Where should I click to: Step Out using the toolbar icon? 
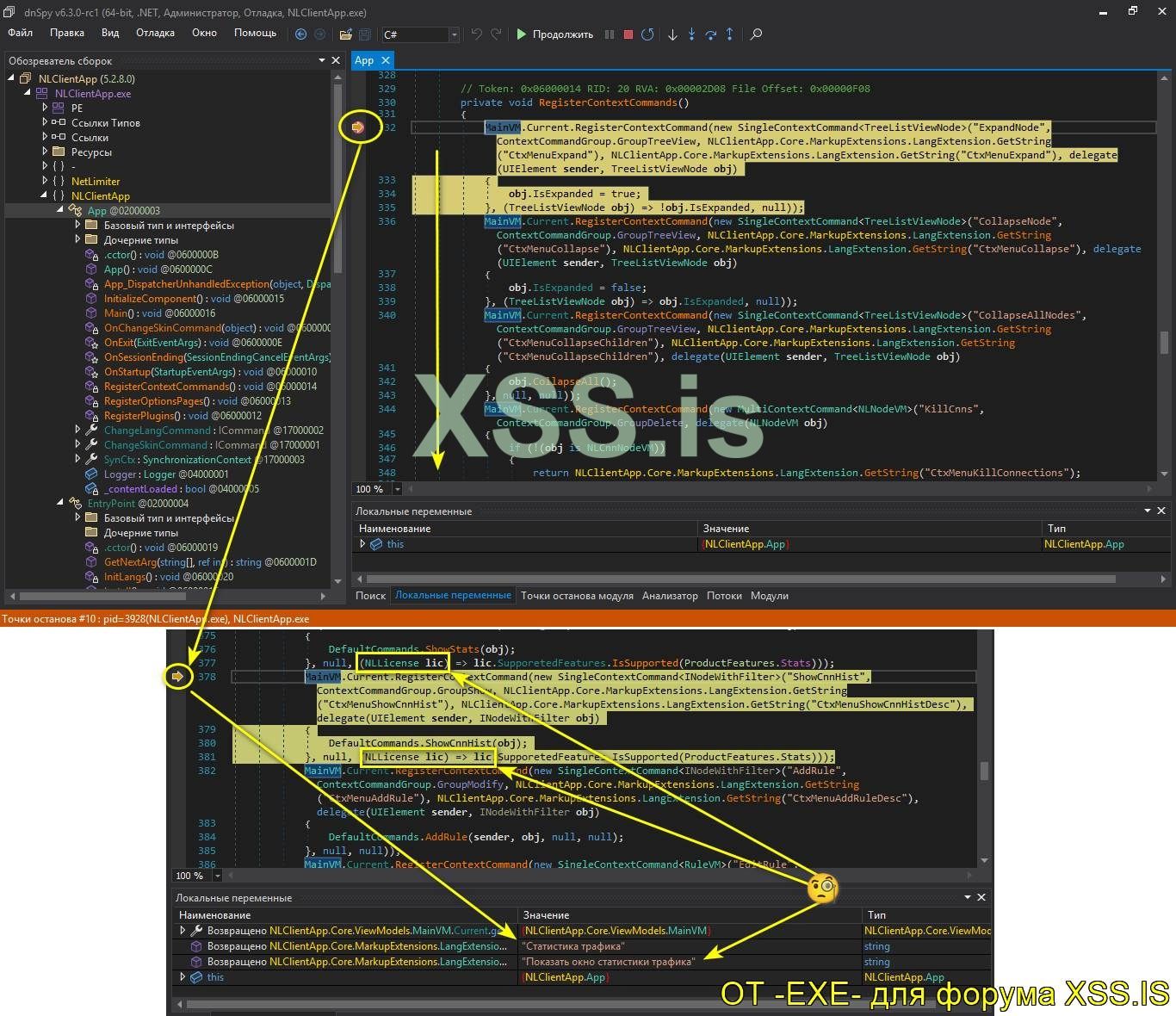(x=729, y=34)
